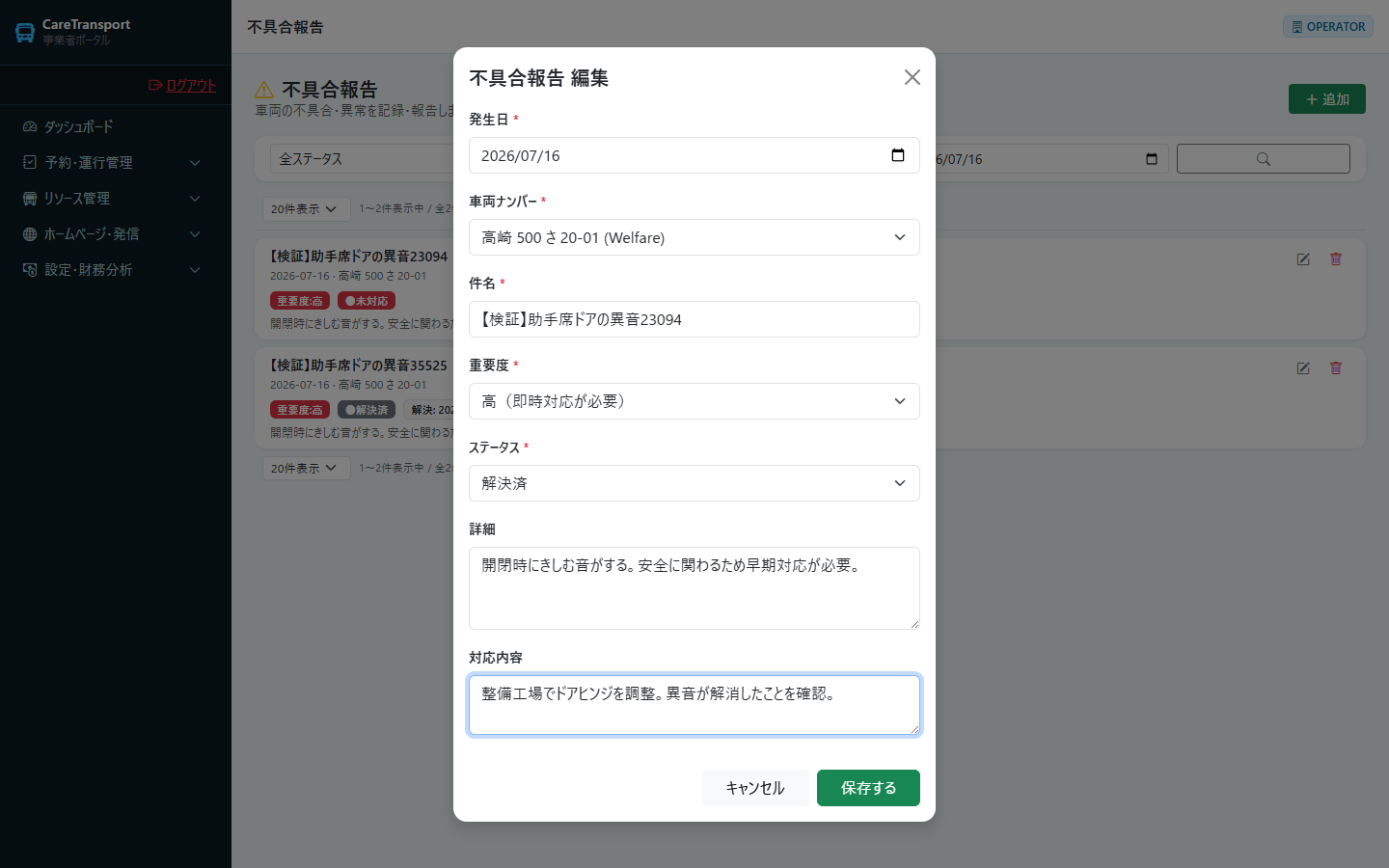Click the chevron beside ホームページ・発信
Screen dimensions: 1389x868
195,234
